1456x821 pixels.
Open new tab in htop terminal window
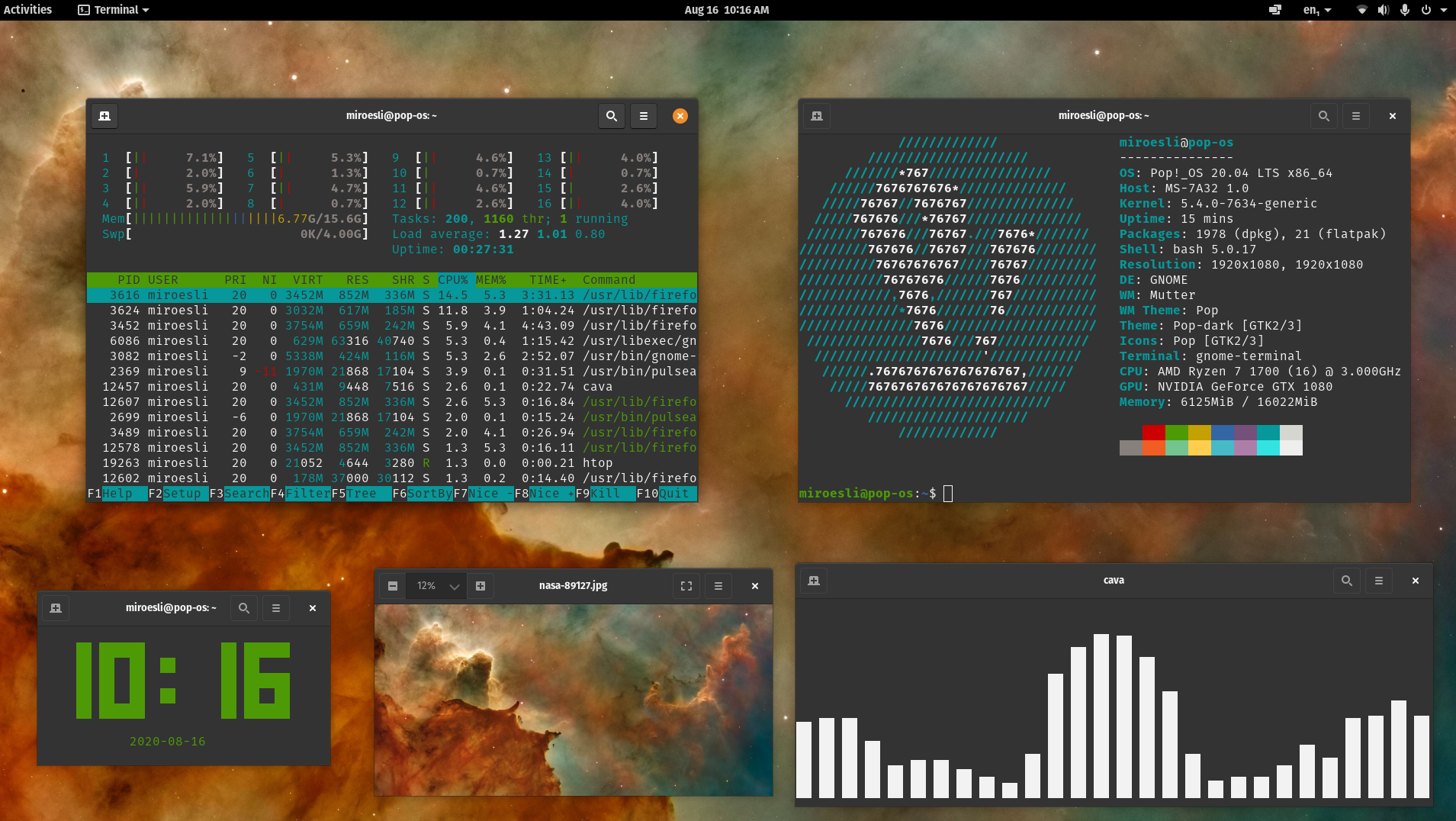[104, 116]
